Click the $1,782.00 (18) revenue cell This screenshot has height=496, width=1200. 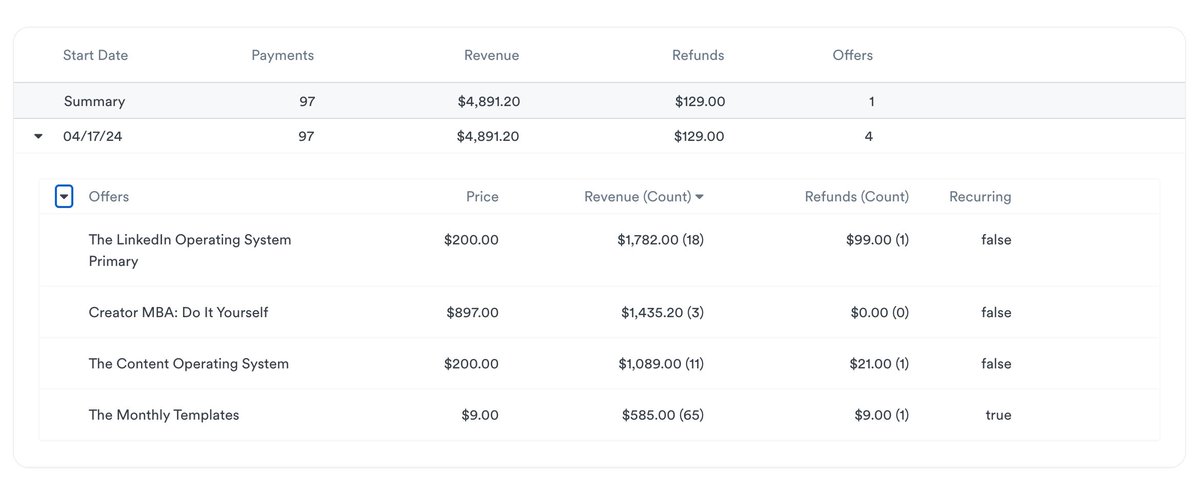coord(660,240)
